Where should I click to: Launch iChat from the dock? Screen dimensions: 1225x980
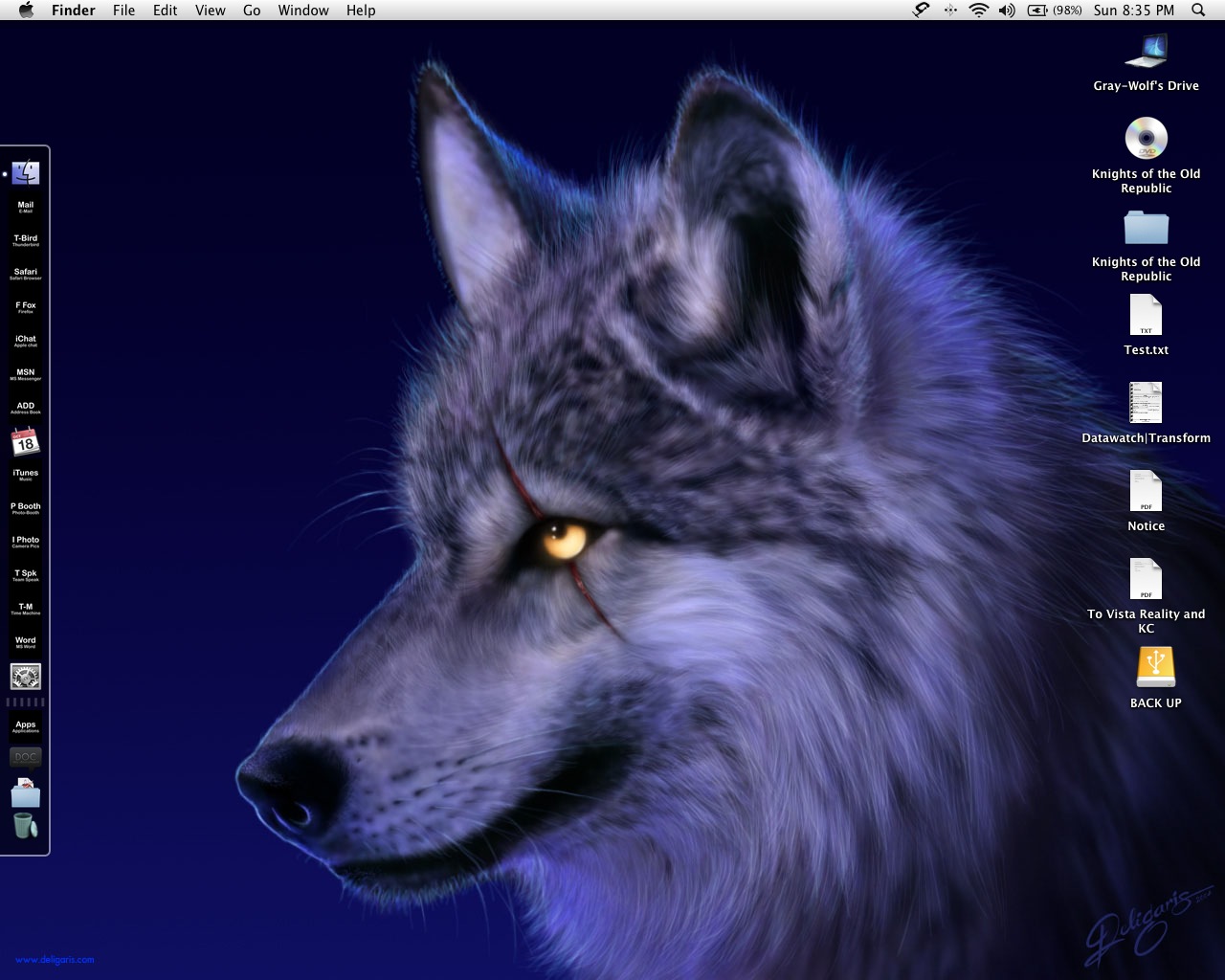(x=26, y=341)
